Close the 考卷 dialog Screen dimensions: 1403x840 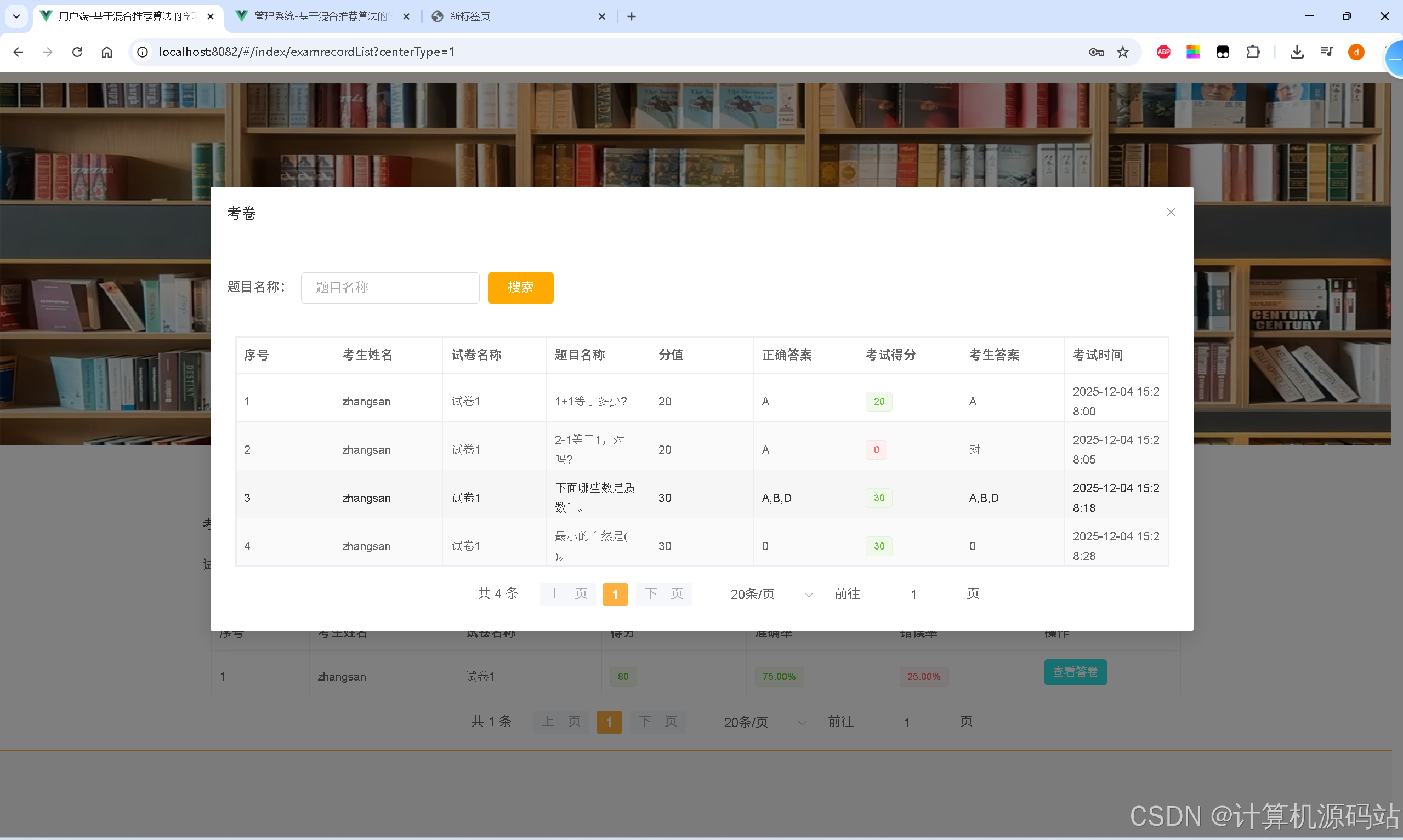[x=1171, y=212]
